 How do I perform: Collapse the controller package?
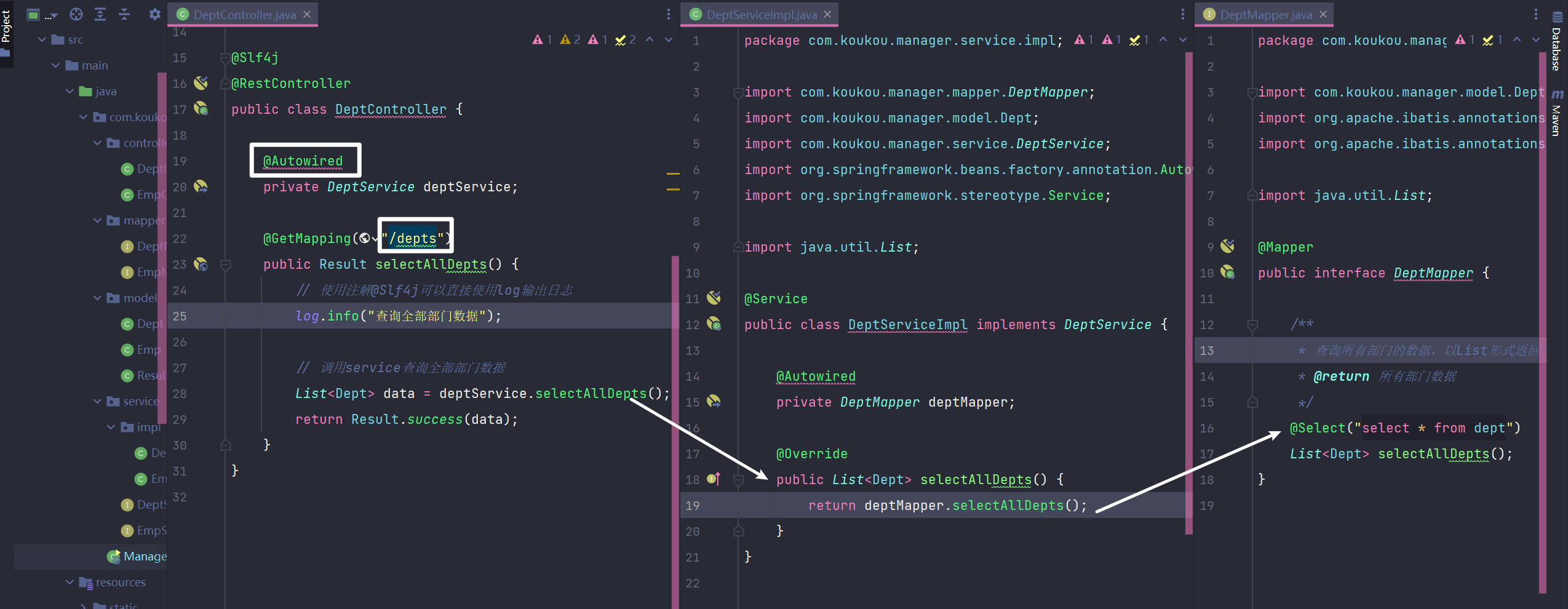pos(97,143)
